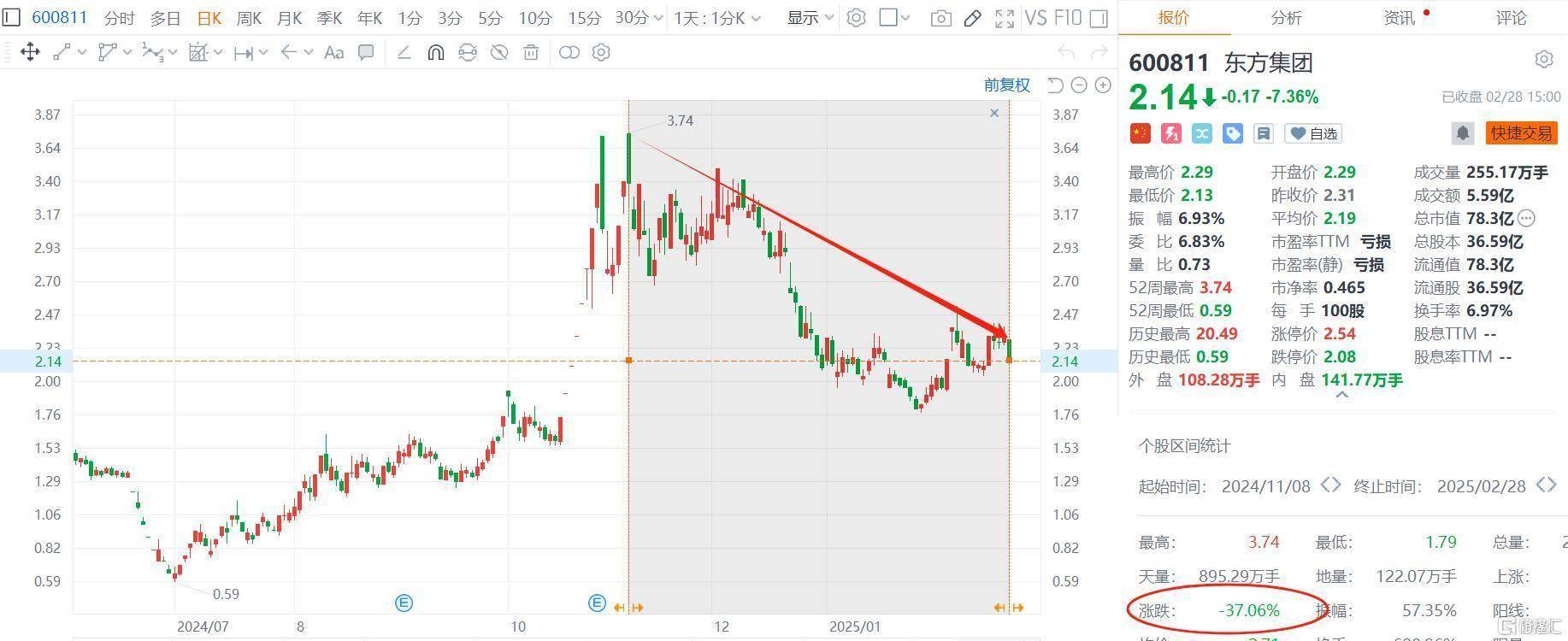Open drawing toolbar settings gear
Viewport: 1568px width, 641px height.
(601, 52)
